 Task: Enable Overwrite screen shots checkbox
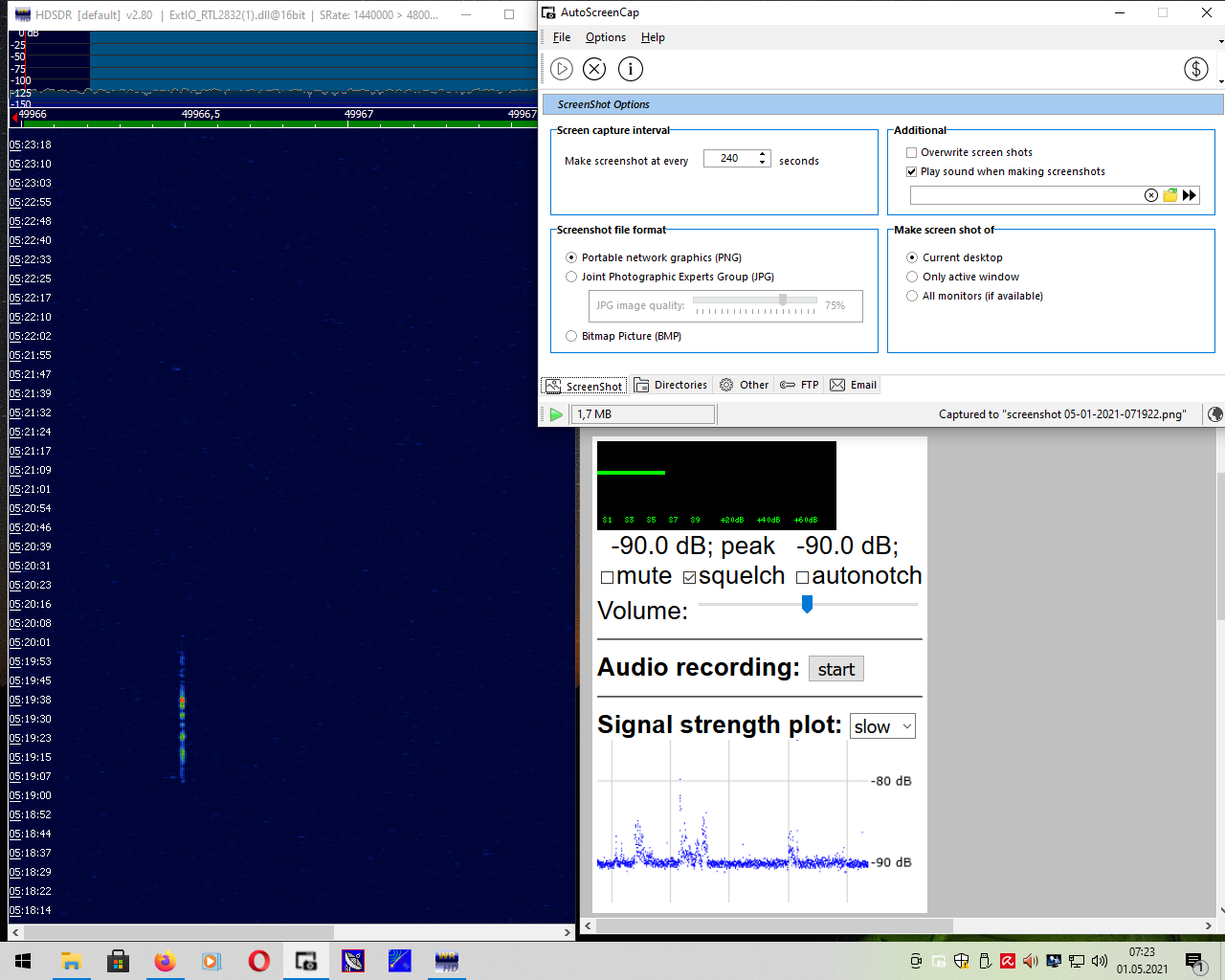pyautogui.click(x=912, y=152)
